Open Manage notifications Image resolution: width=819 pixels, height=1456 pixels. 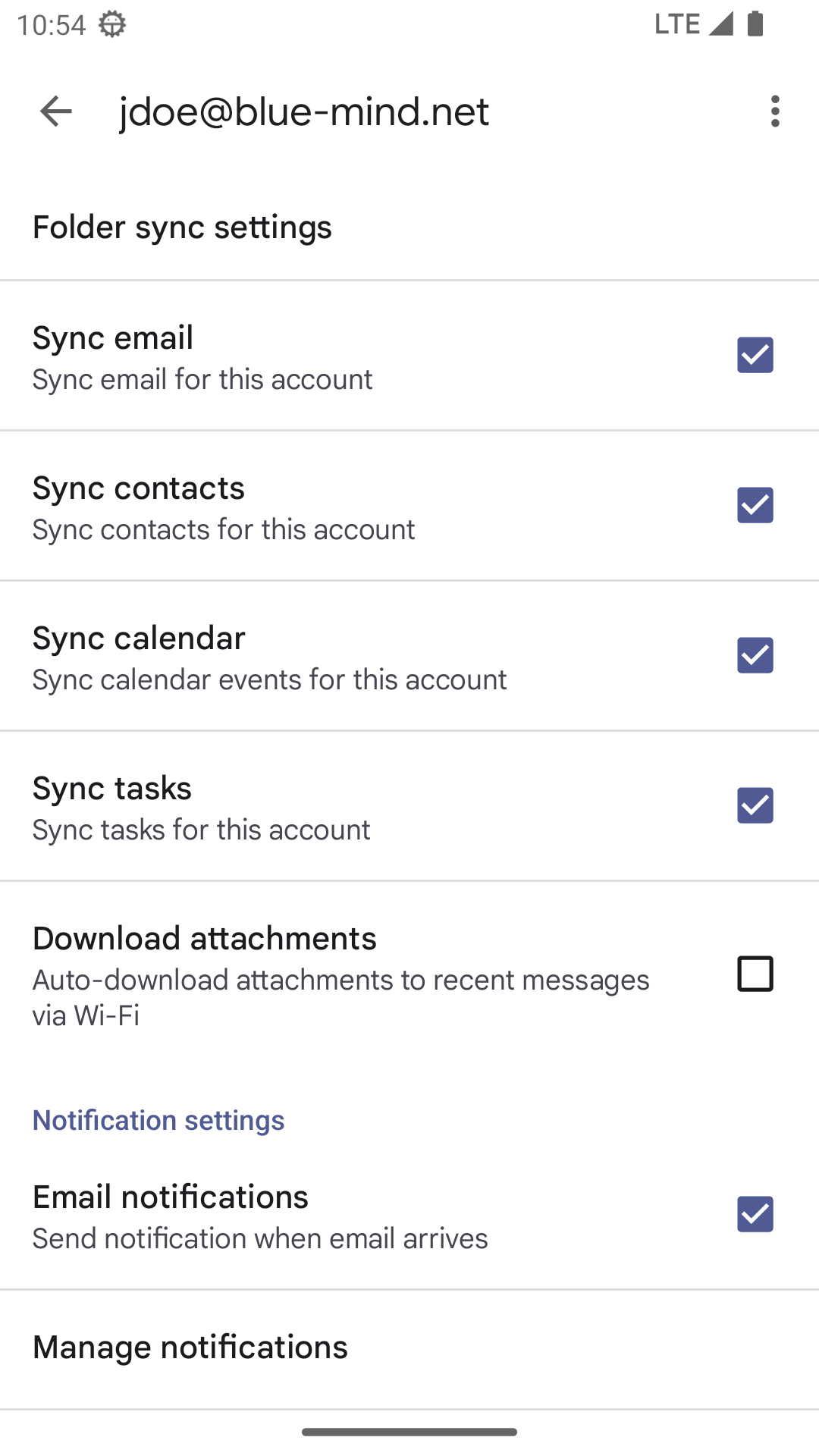tap(190, 1348)
